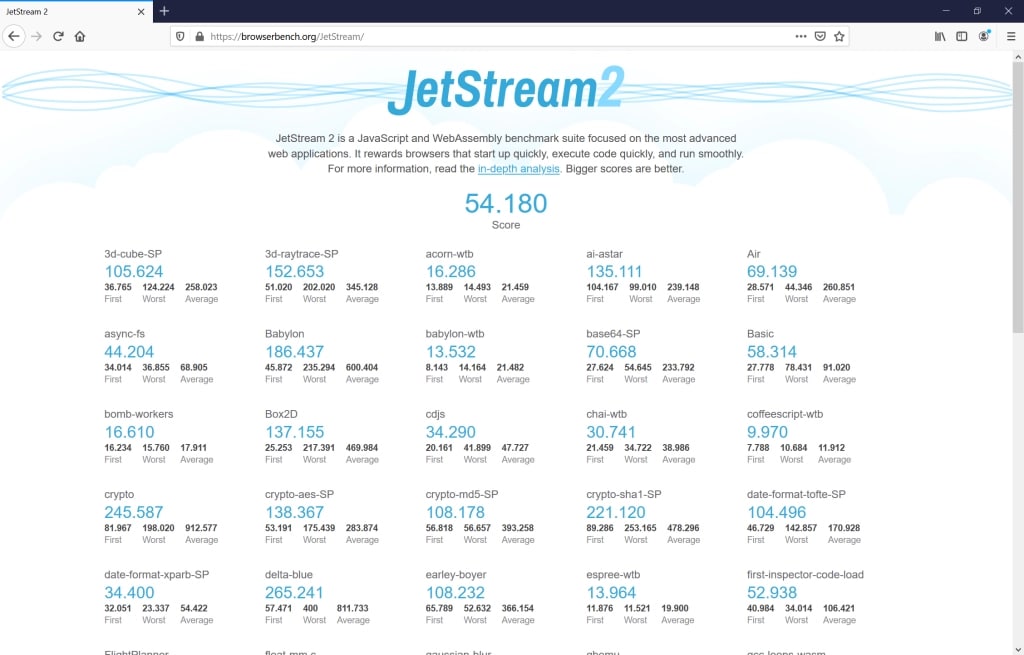Click the bomb-workers benchmark label

pyautogui.click(x=138, y=414)
